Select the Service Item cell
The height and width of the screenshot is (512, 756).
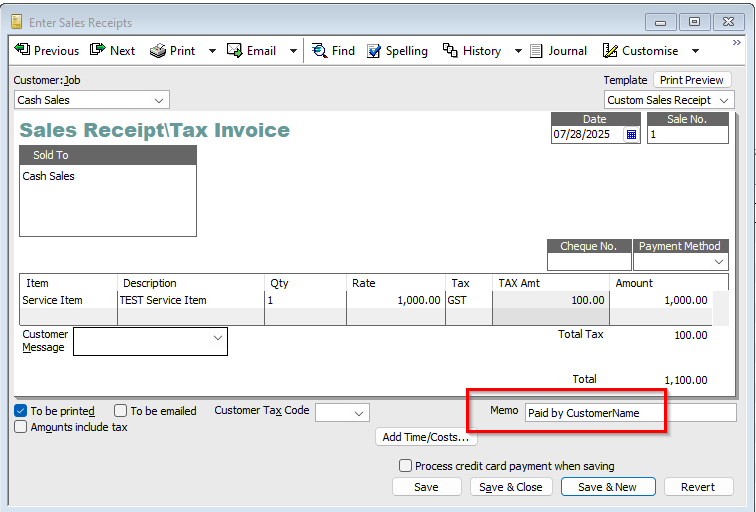[68, 300]
